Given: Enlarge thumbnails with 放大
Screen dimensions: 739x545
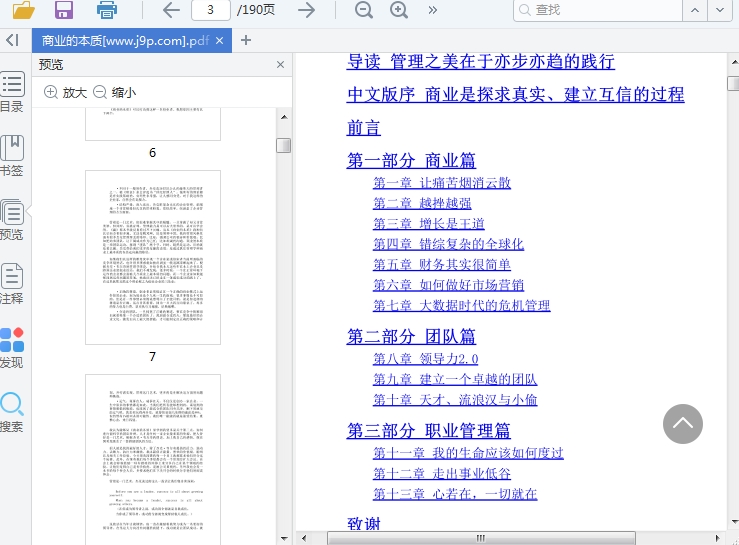Looking at the screenshot, I should 66,92.
